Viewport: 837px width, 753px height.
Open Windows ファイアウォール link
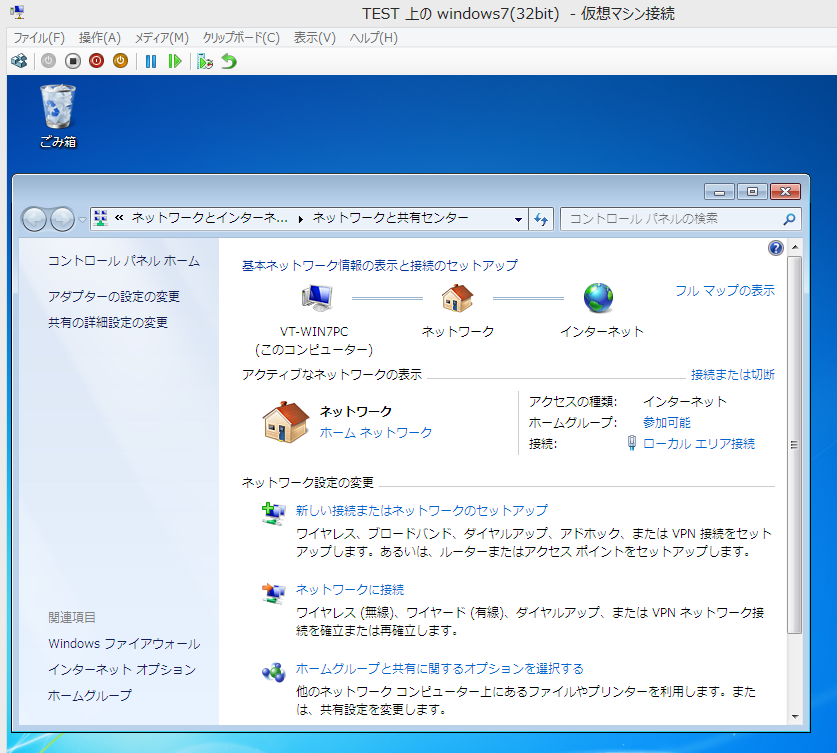pos(124,644)
